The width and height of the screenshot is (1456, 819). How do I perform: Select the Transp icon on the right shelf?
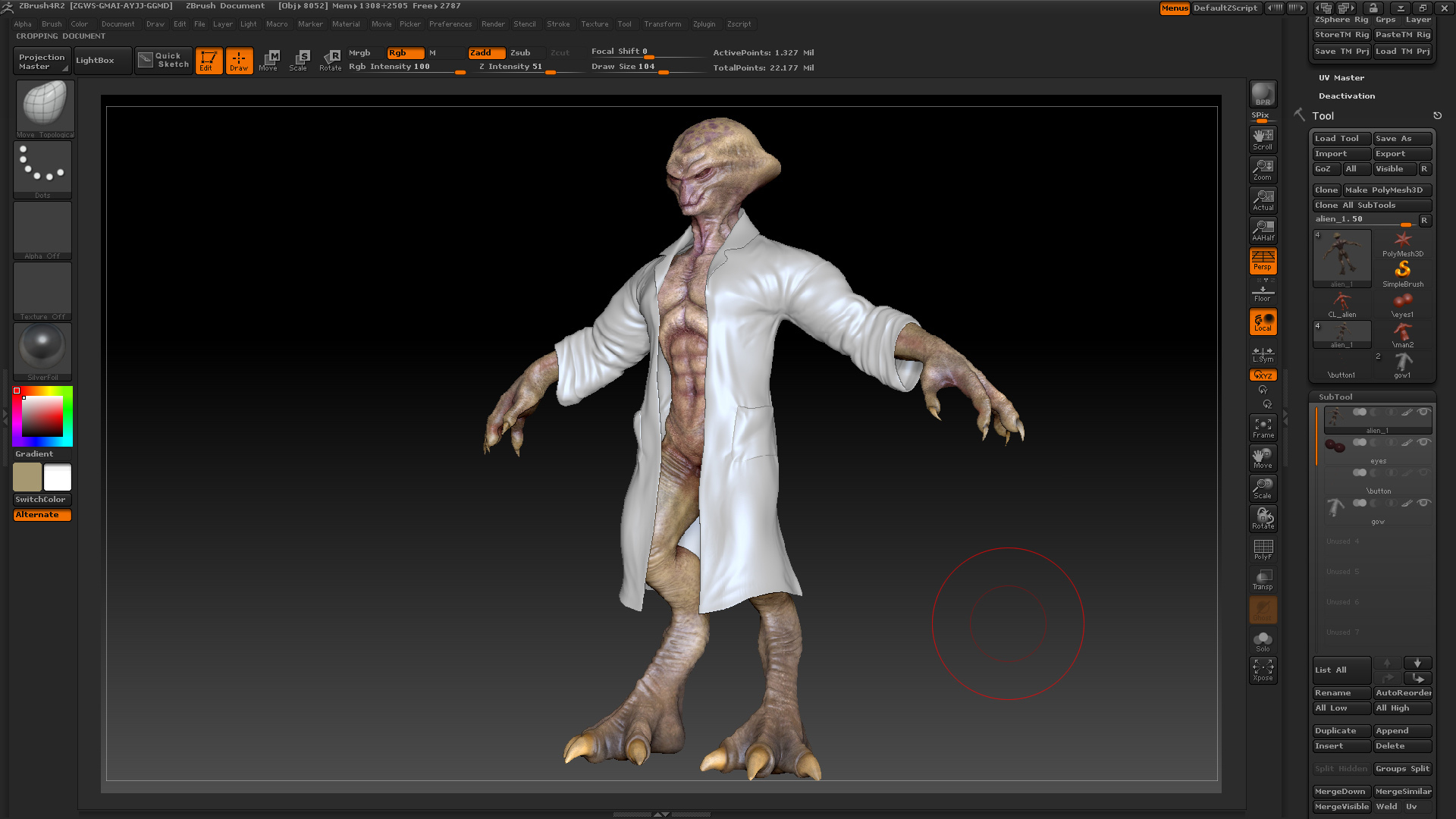pyautogui.click(x=1262, y=579)
